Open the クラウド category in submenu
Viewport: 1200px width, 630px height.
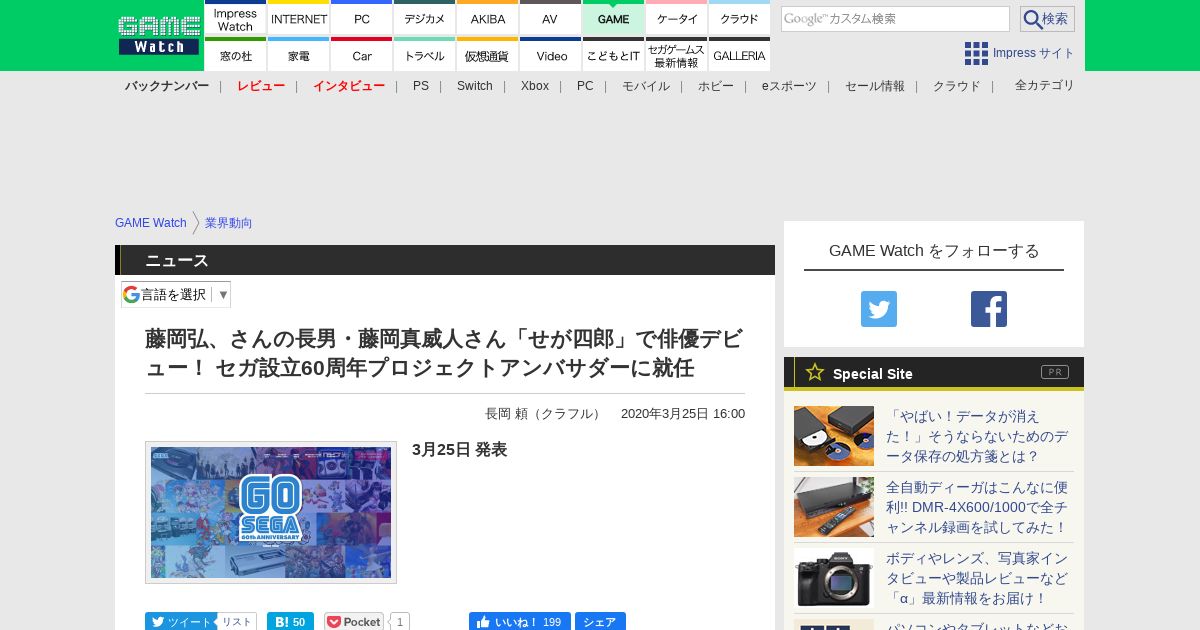click(957, 86)
